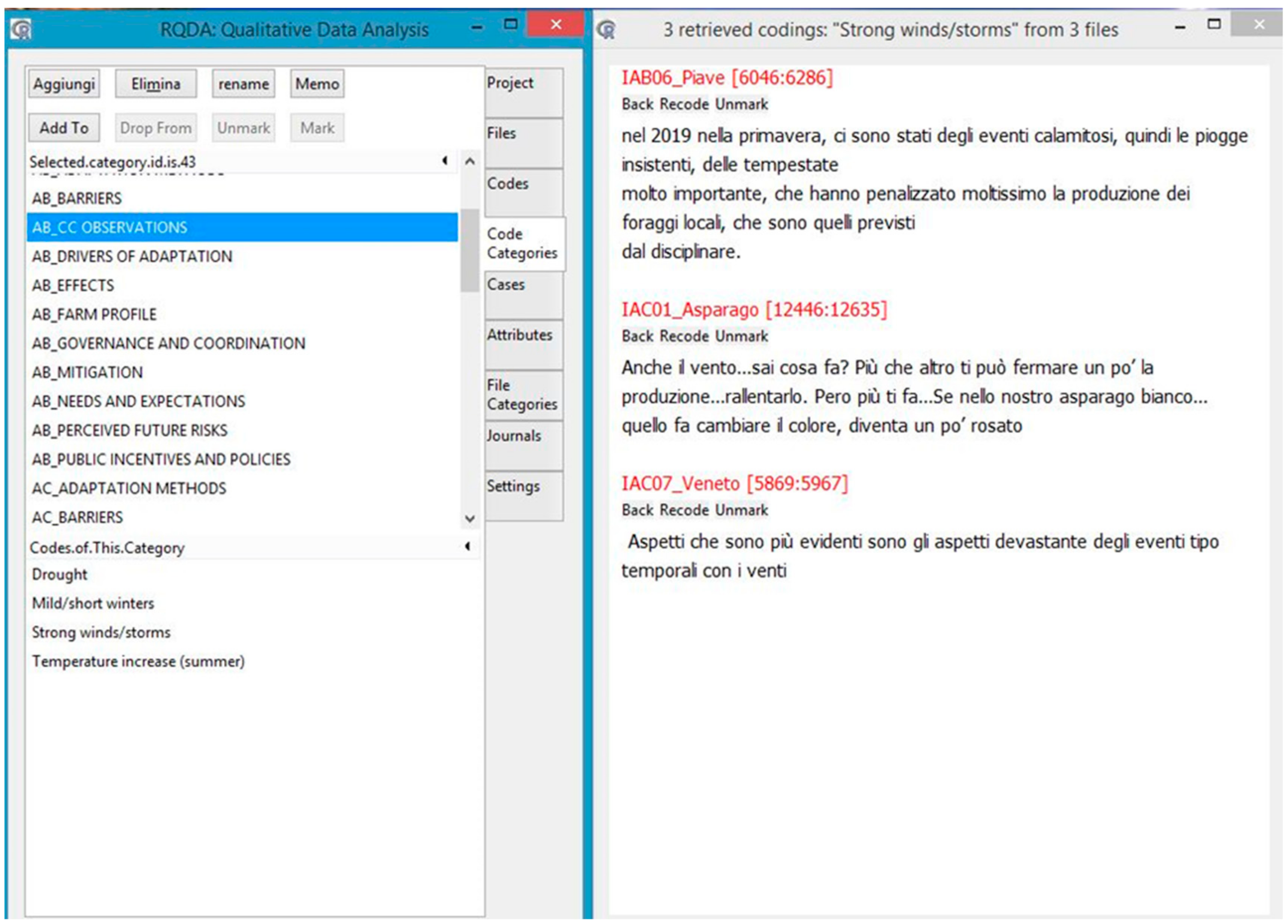Collapse the Codes.of.This.Category header arrow
The width and height of the screenshot is (1288, 924).
467,546
